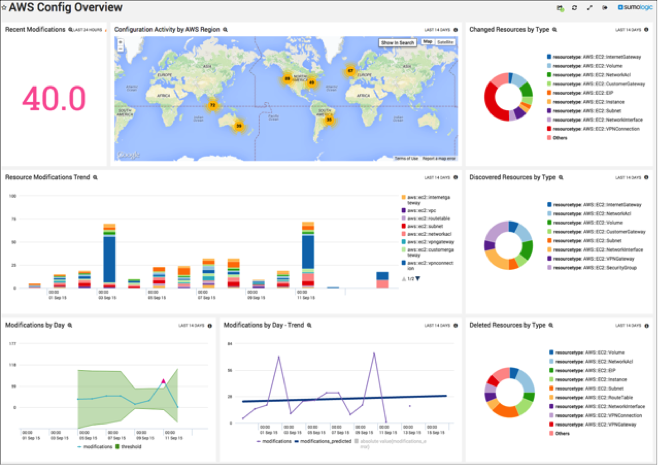The image size is (658, 465).
Task: Toggle modifications series in Modifications by Day legend
Action: tap(94, 447)
